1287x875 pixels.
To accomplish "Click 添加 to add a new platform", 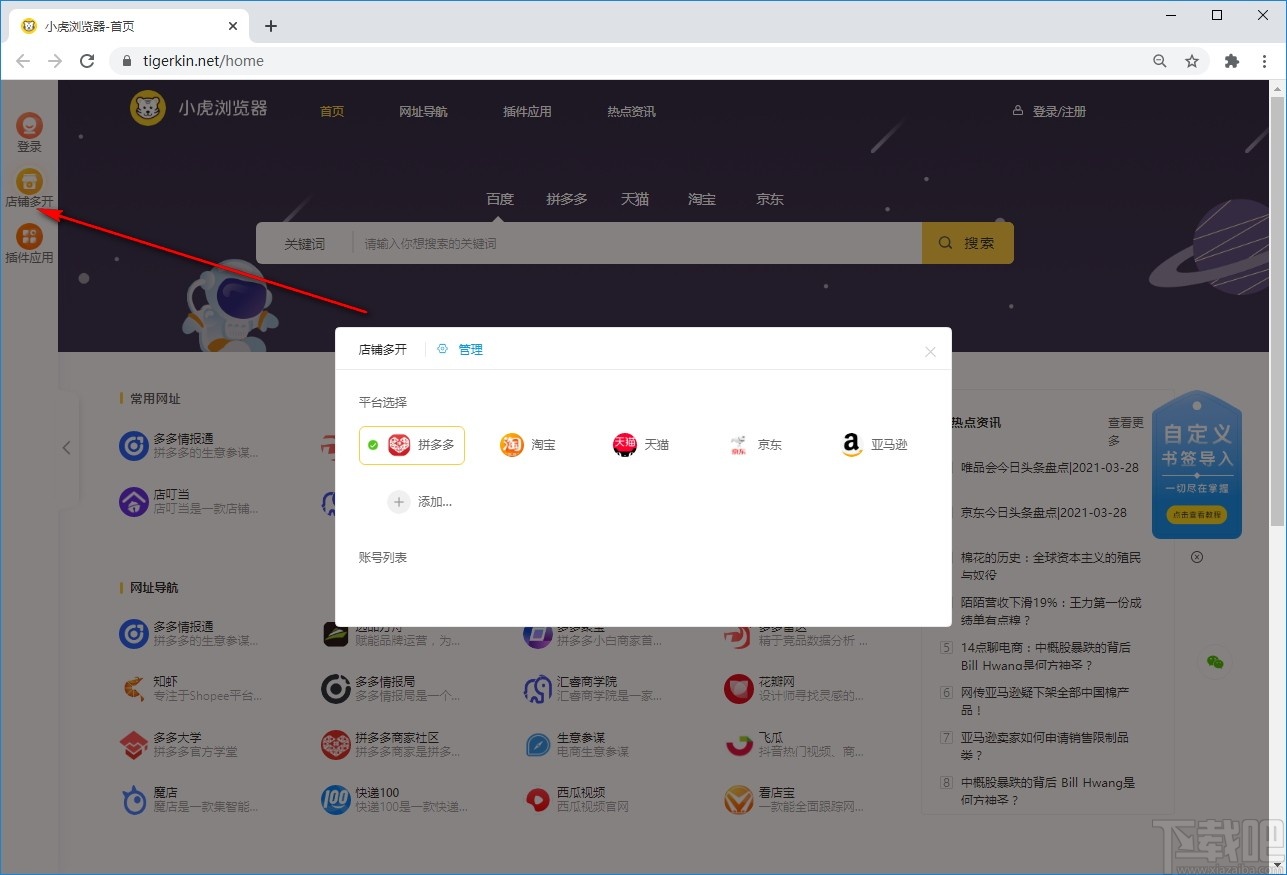I will (x=421, y=501).
